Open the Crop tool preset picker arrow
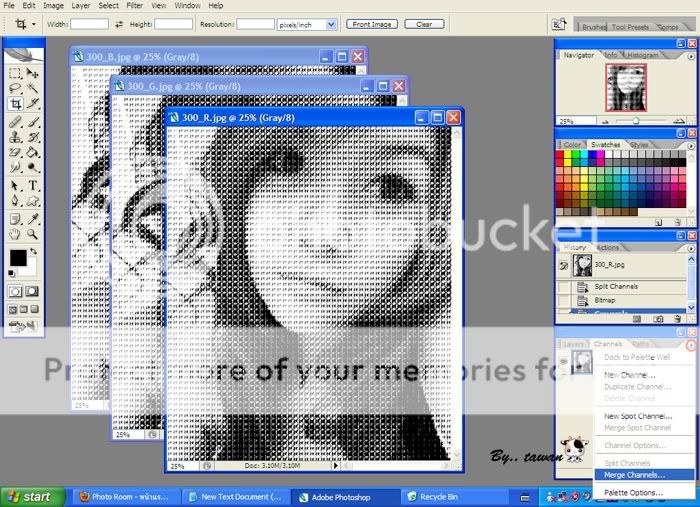Image resolution: width=700 pixels, height=507 pixels. 33,23
